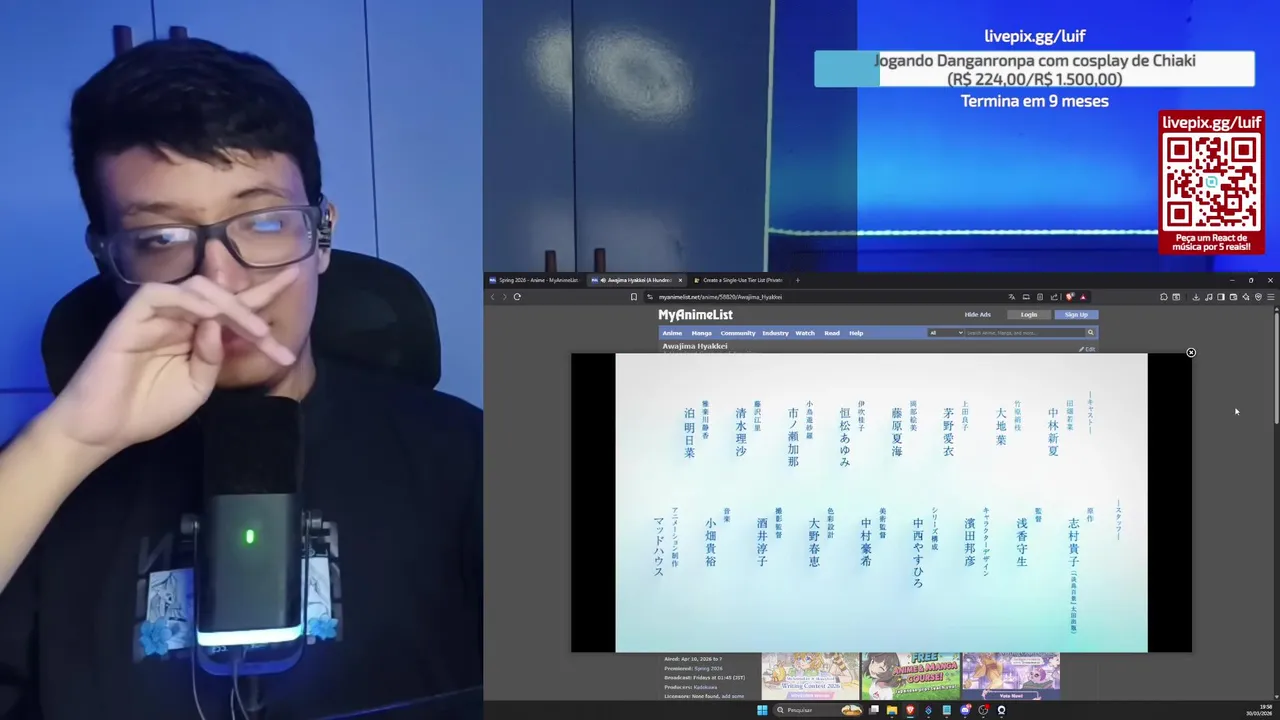
Task: Open the browser hamburger menu
Action: click(1271, 297)
